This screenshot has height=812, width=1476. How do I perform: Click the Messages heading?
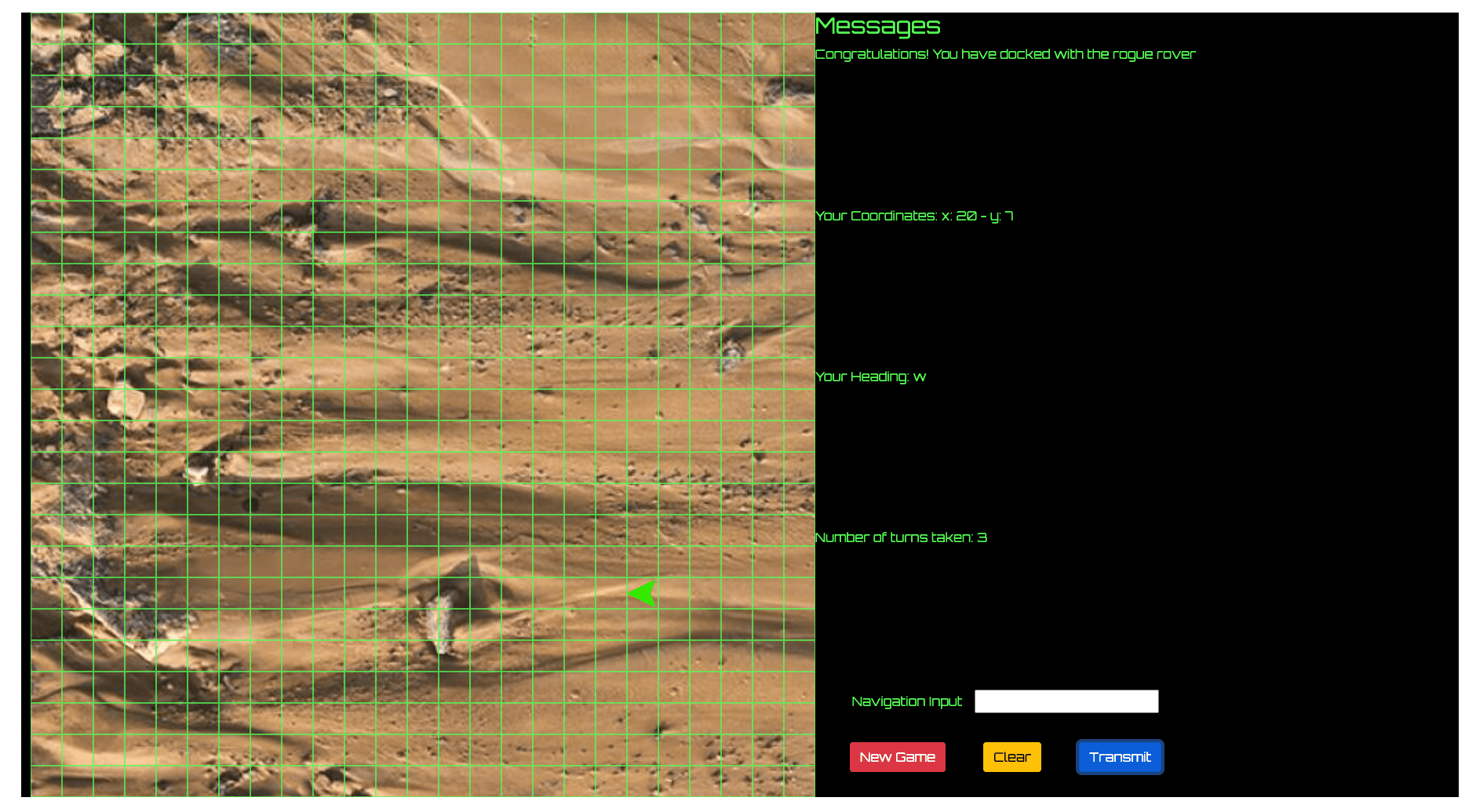pos(877,27)
